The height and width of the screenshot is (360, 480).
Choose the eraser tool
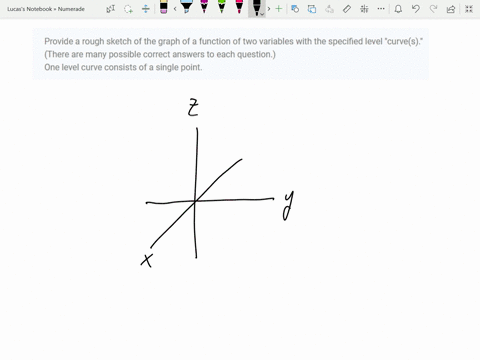click(x=164, y=7)
